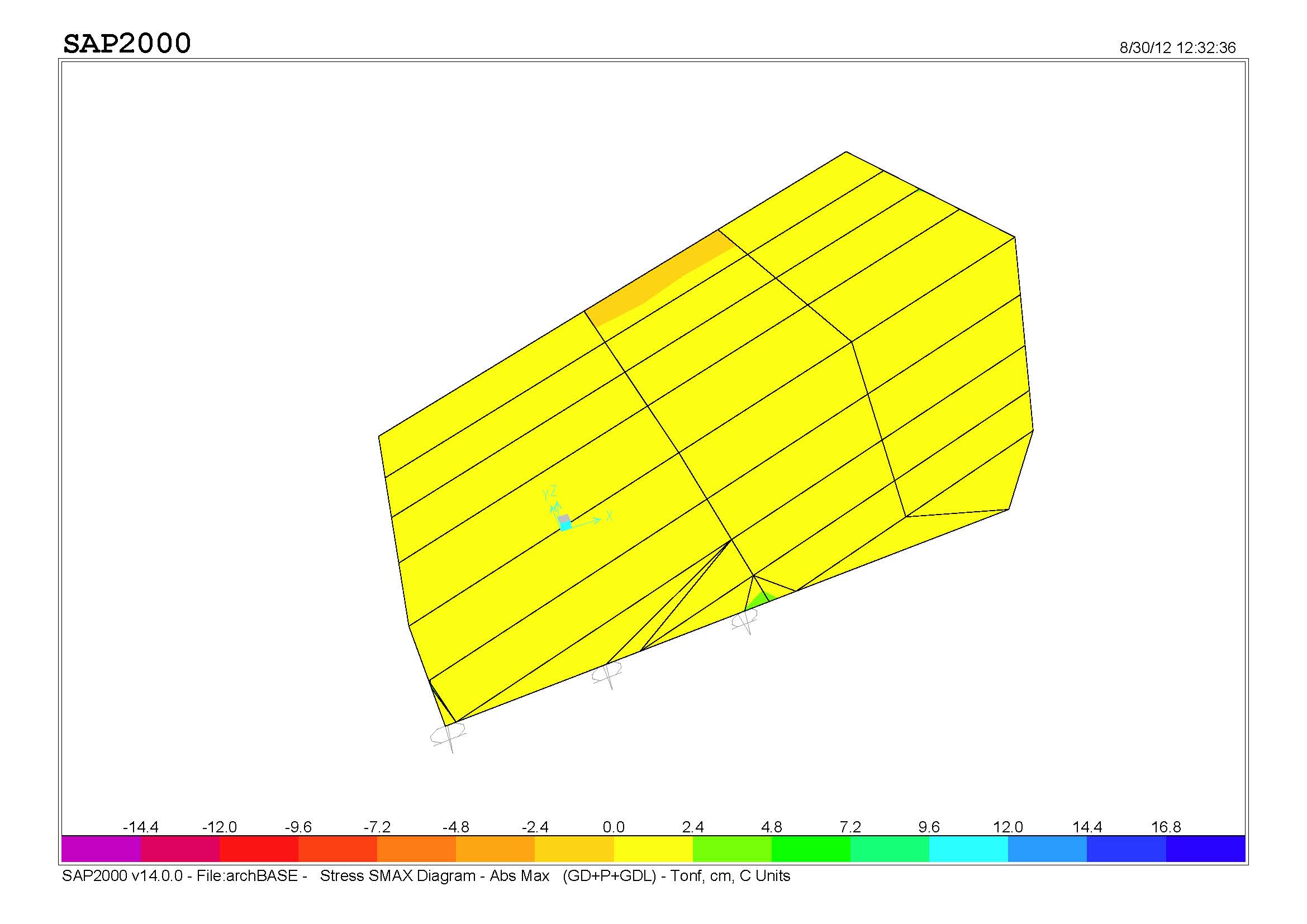
Task: Click the orange stress band on the top edge
Action: 655,282
